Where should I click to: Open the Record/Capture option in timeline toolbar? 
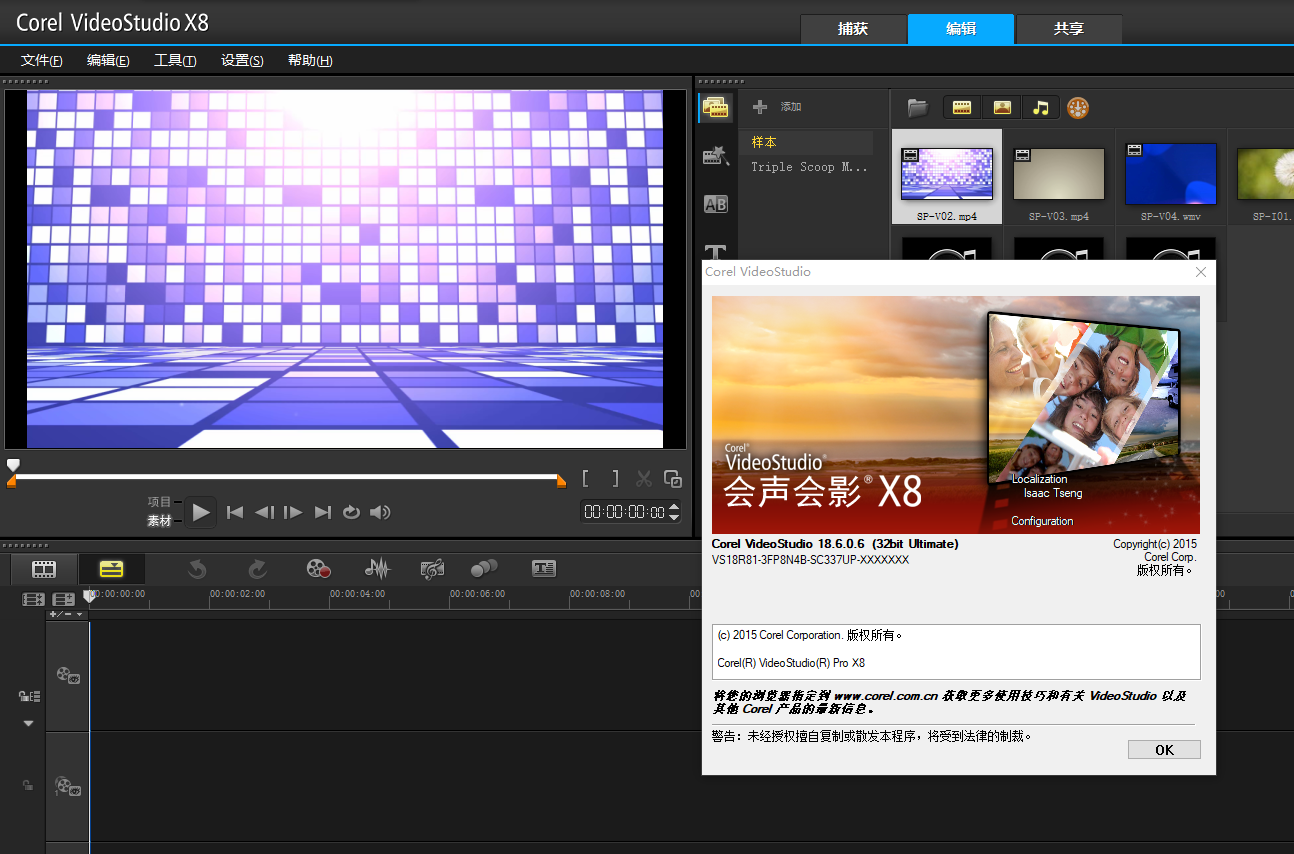click(318, 569)
